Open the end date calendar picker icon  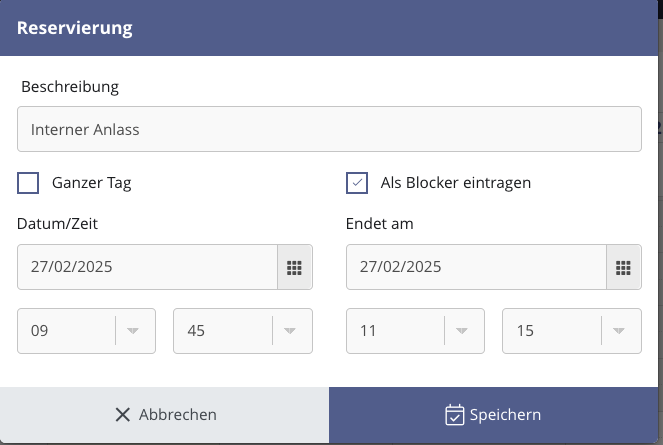click(x=623, y=267)
